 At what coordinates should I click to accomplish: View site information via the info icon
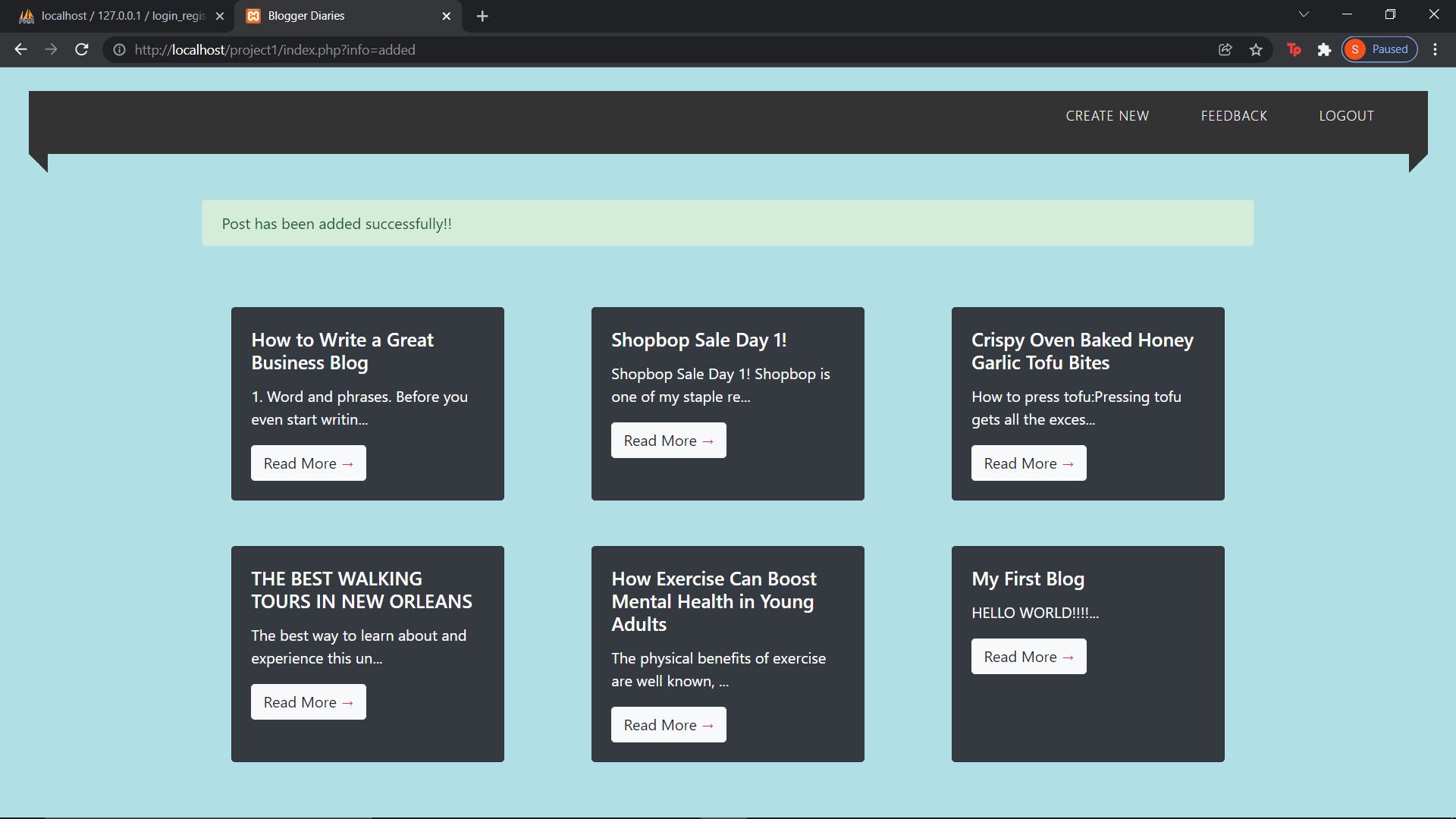point(119,49)
